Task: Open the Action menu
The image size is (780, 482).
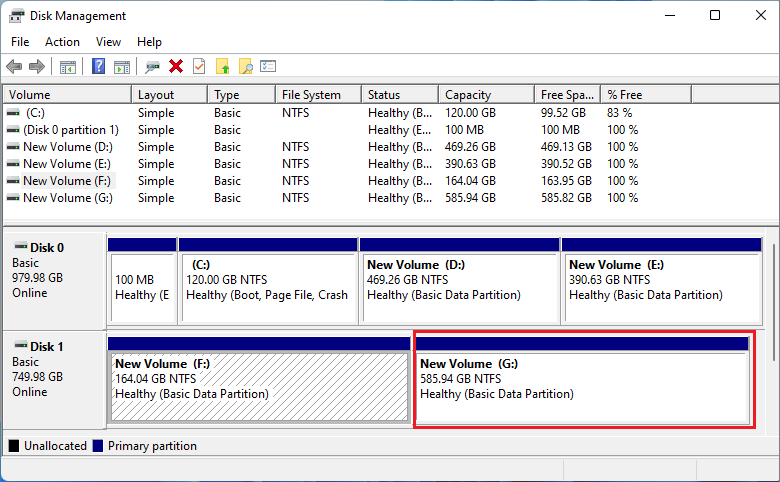Action: click(62, 42)
